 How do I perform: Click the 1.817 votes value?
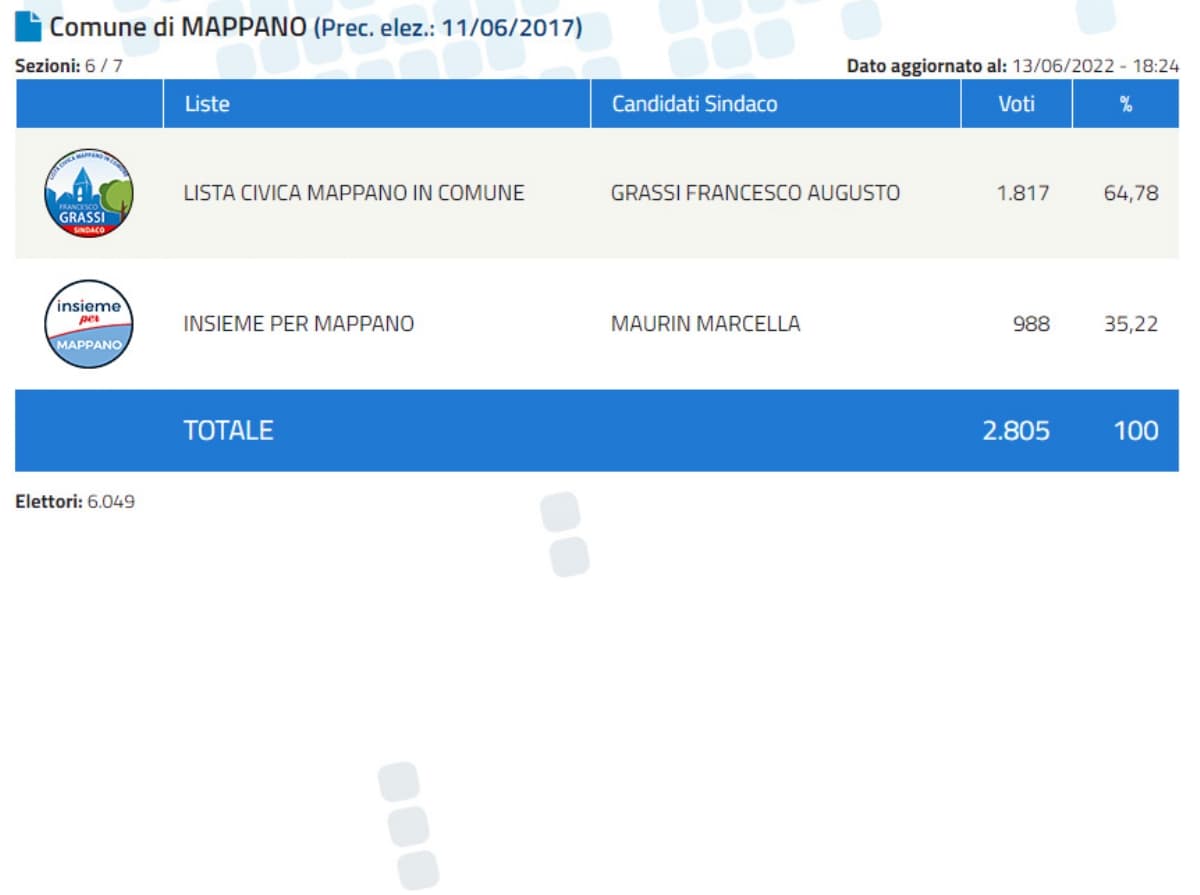1023,193
